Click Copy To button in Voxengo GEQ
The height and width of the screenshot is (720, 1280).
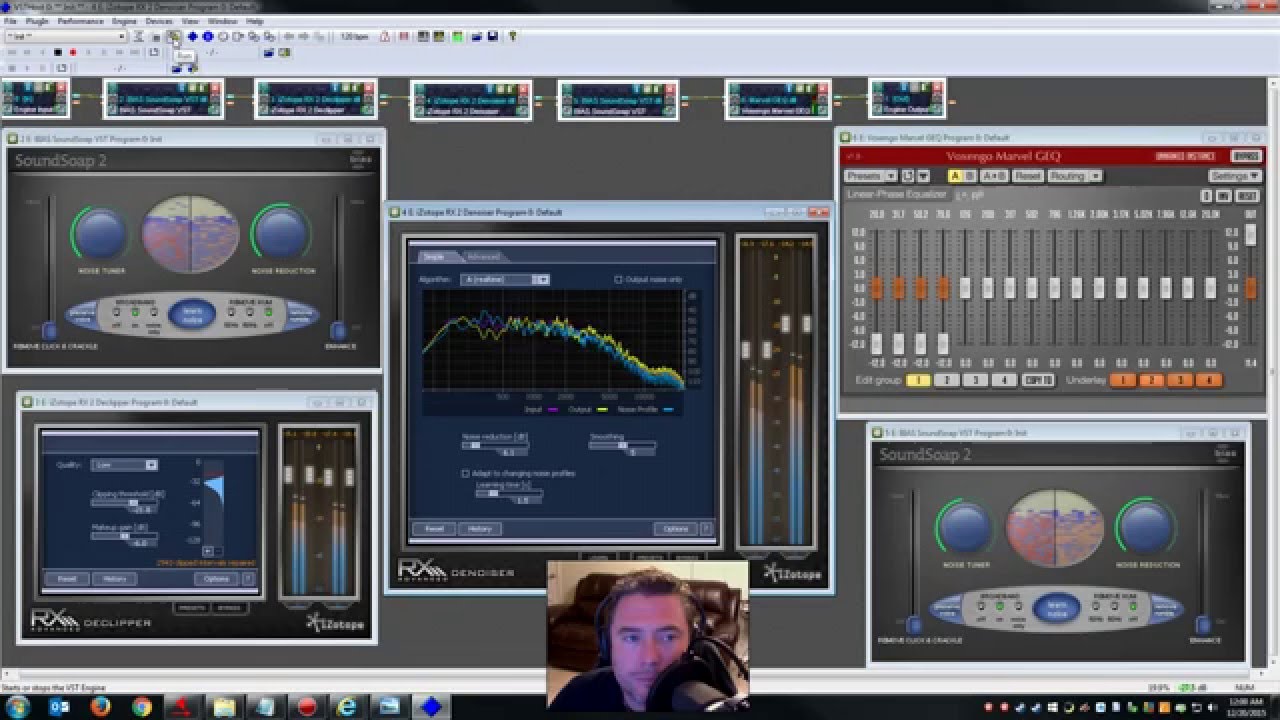pos(1038,380)
